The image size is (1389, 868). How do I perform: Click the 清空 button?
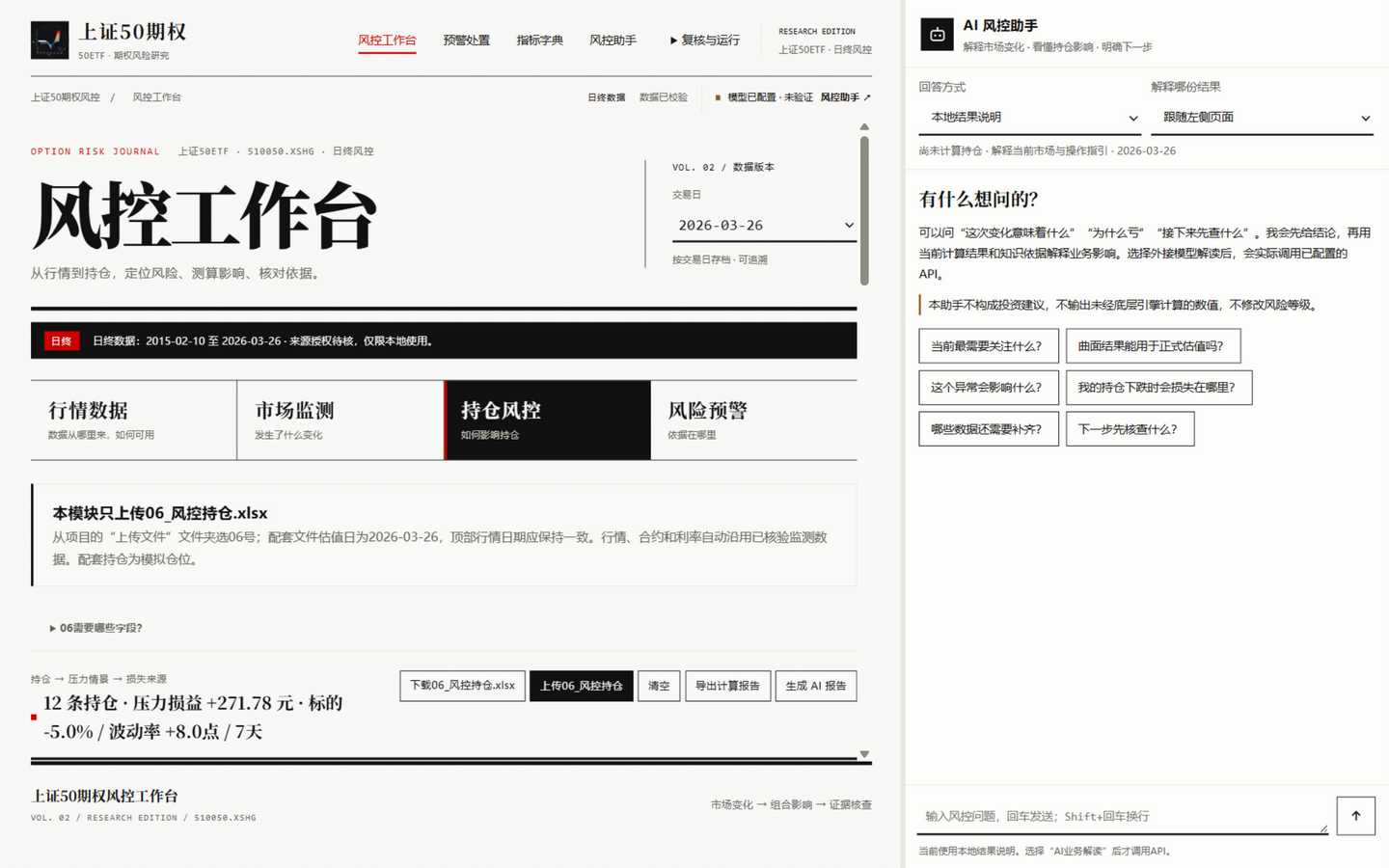(x=659, y=686)
